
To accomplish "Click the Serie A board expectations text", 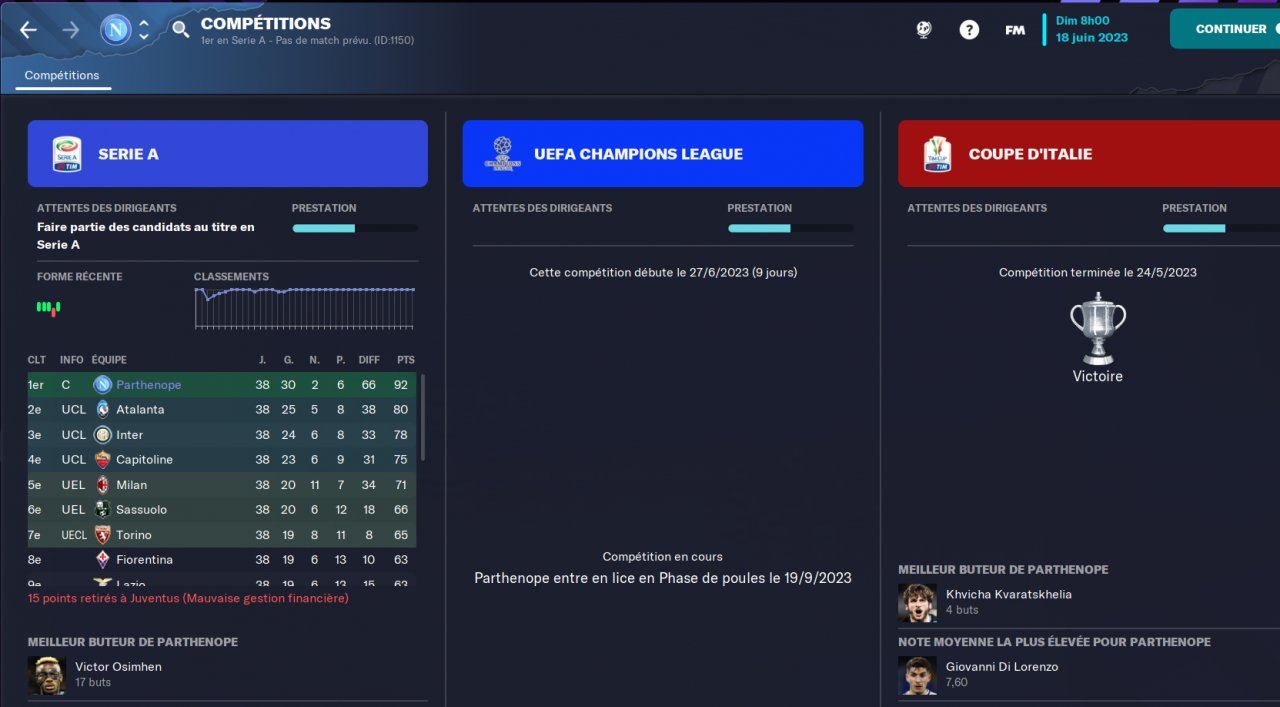I will pos(146,236).
